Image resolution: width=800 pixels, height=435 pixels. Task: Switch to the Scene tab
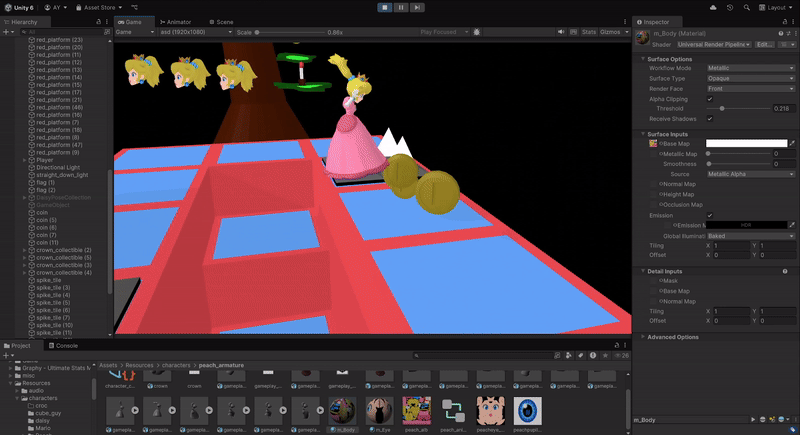click(221, 22)
